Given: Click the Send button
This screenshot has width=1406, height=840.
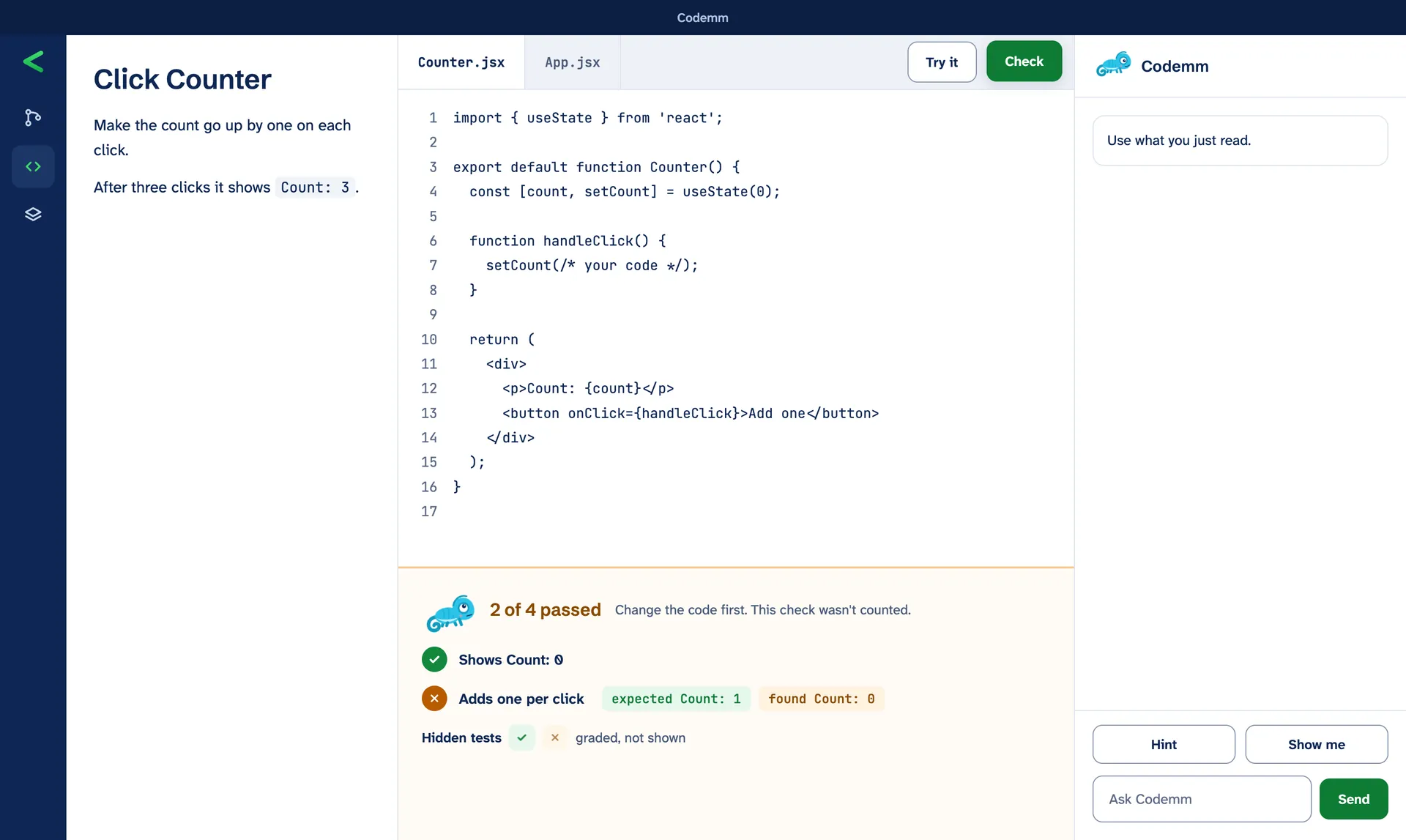Looking at the screenshot, I should point(1353,799).
